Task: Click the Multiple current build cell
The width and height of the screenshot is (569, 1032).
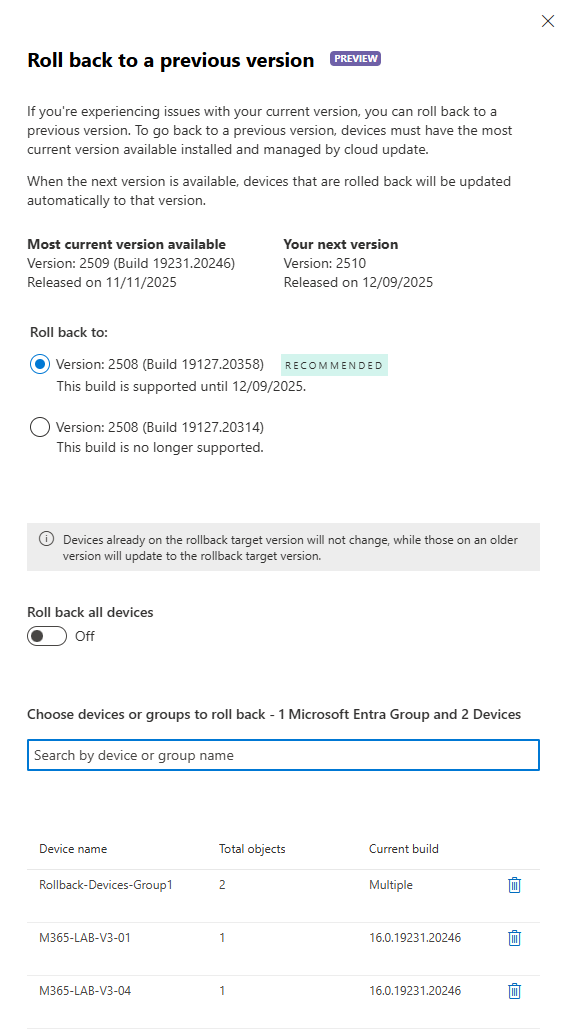Action: [391, 885]
